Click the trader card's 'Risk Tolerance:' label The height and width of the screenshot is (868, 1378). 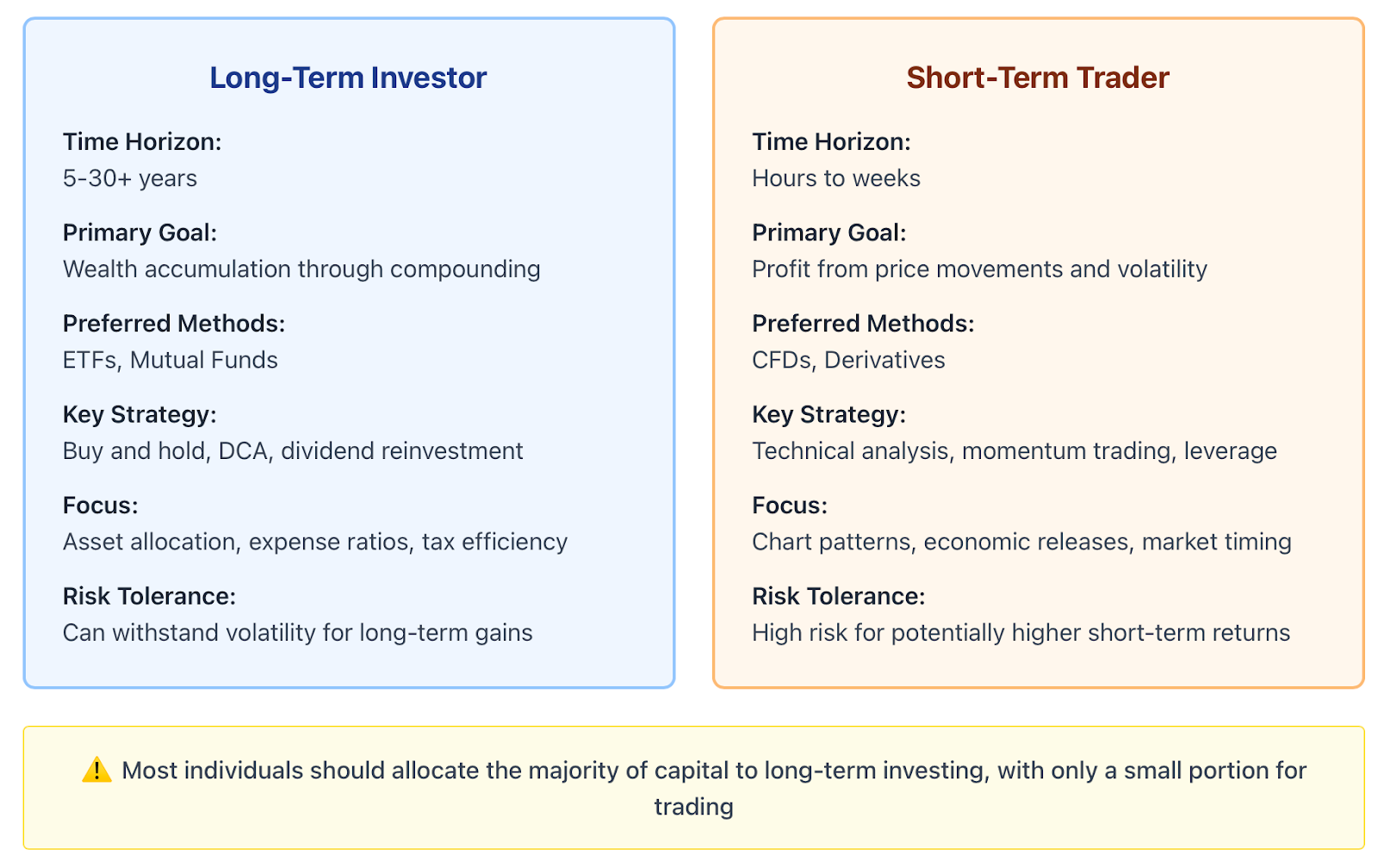pos(839,596)
